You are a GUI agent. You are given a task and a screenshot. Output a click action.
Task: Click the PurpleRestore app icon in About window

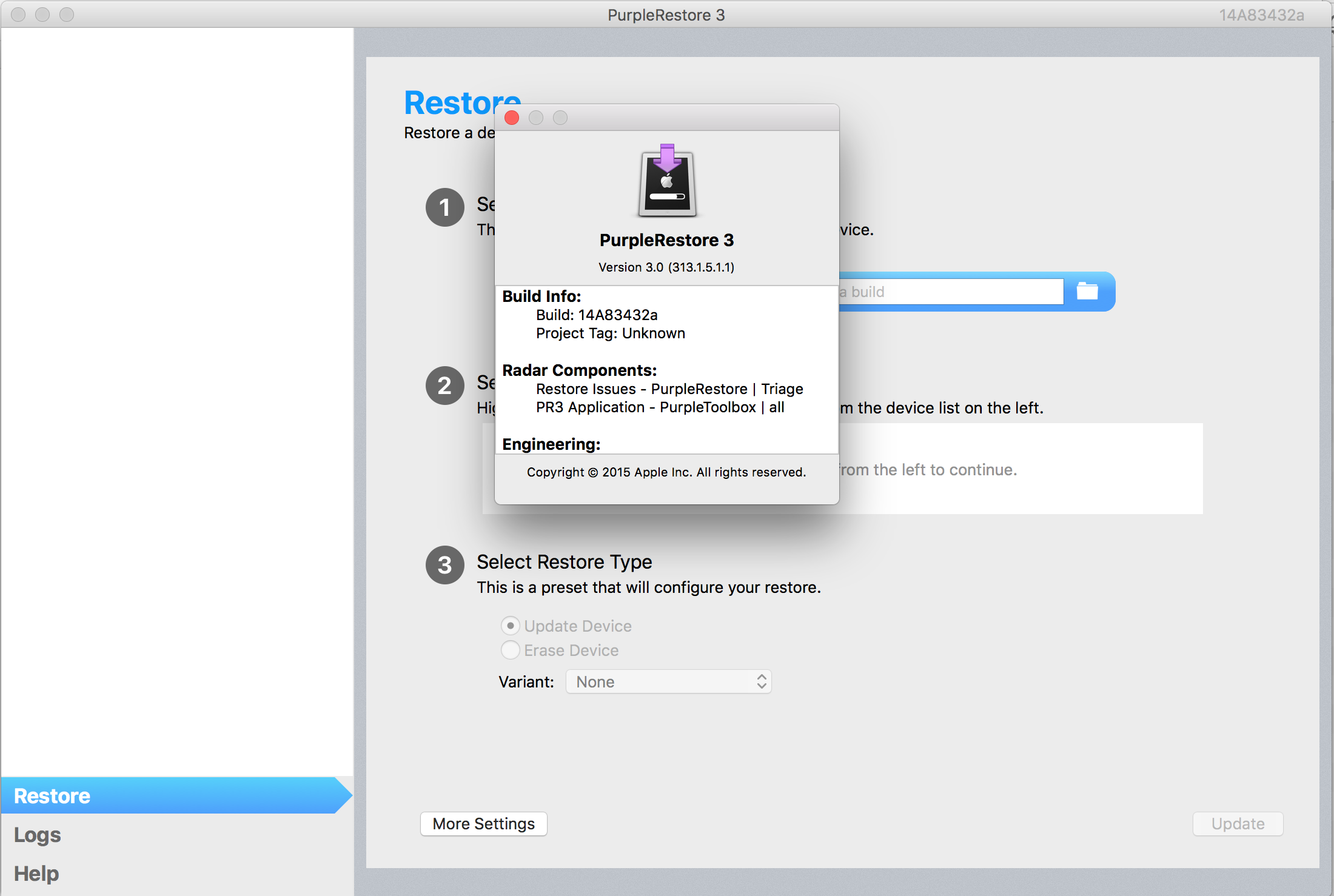pos(667,181)
